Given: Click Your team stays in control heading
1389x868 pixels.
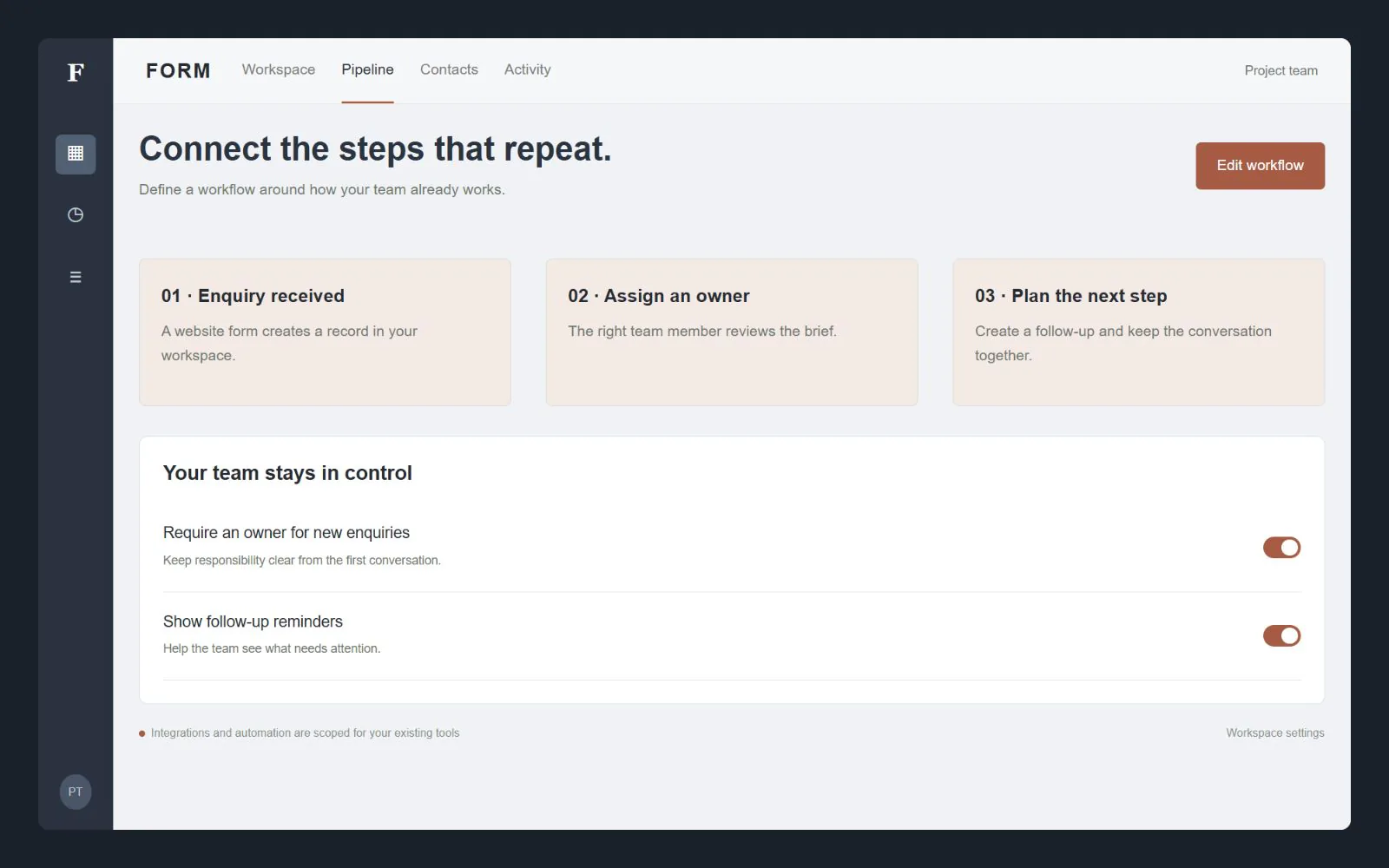Looking at the screenshot, I should click(287, 473).
